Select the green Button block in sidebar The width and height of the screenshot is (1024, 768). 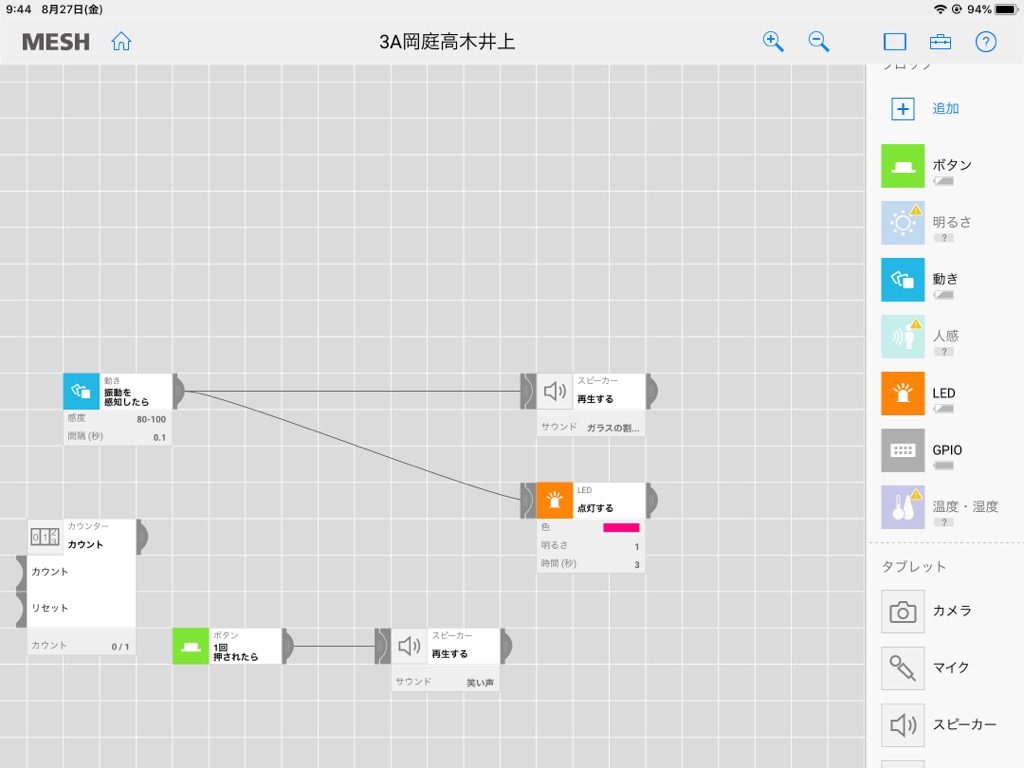point(903,166)
